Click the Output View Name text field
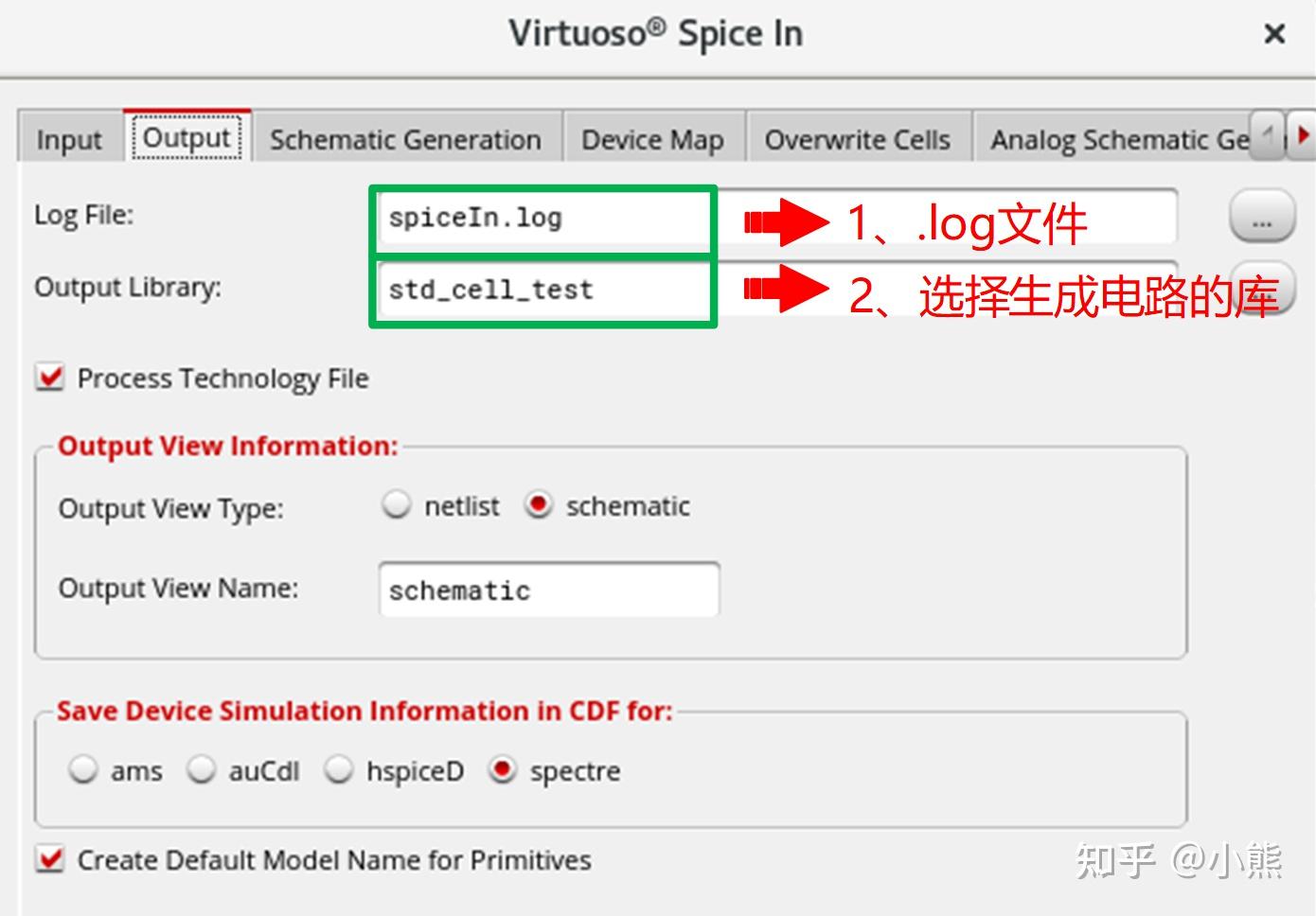This screenshot has height=916, width=1316. click(547, 589)
